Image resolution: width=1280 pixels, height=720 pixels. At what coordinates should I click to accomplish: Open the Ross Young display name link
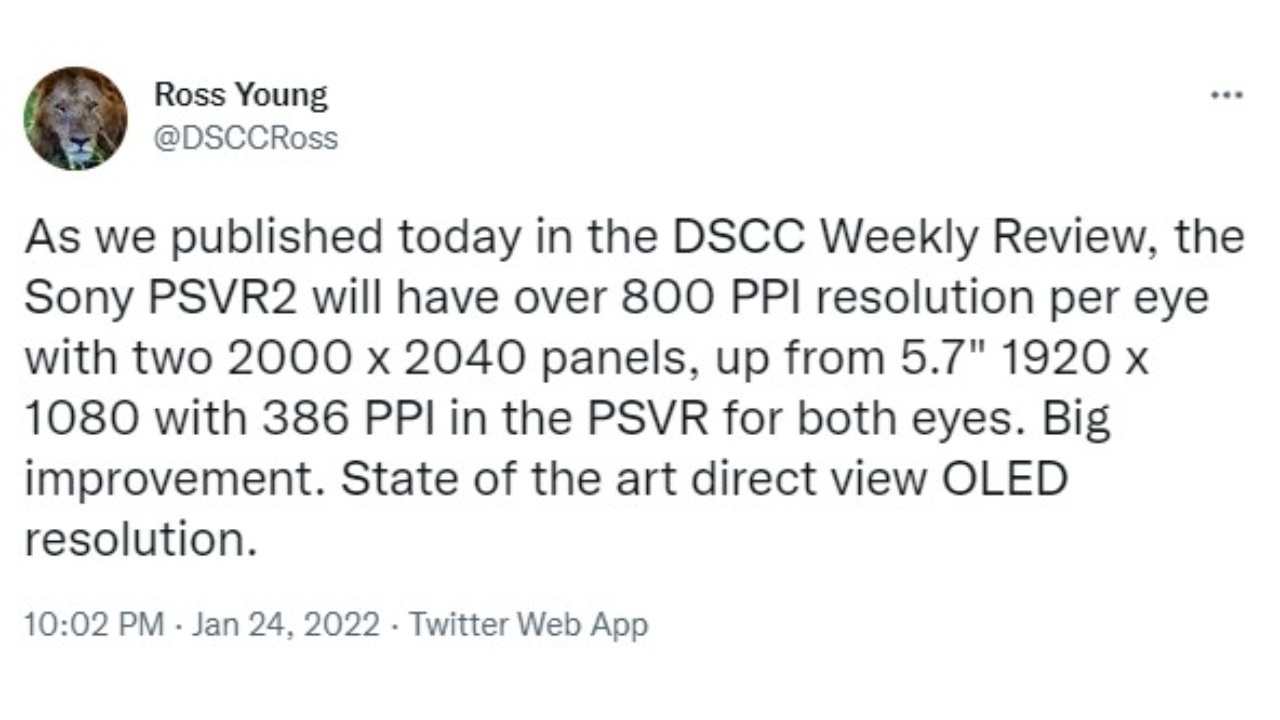click(240, 96)
